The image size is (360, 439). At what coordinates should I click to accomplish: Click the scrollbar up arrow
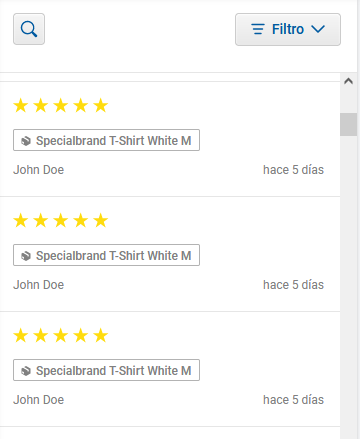[348, 81]
